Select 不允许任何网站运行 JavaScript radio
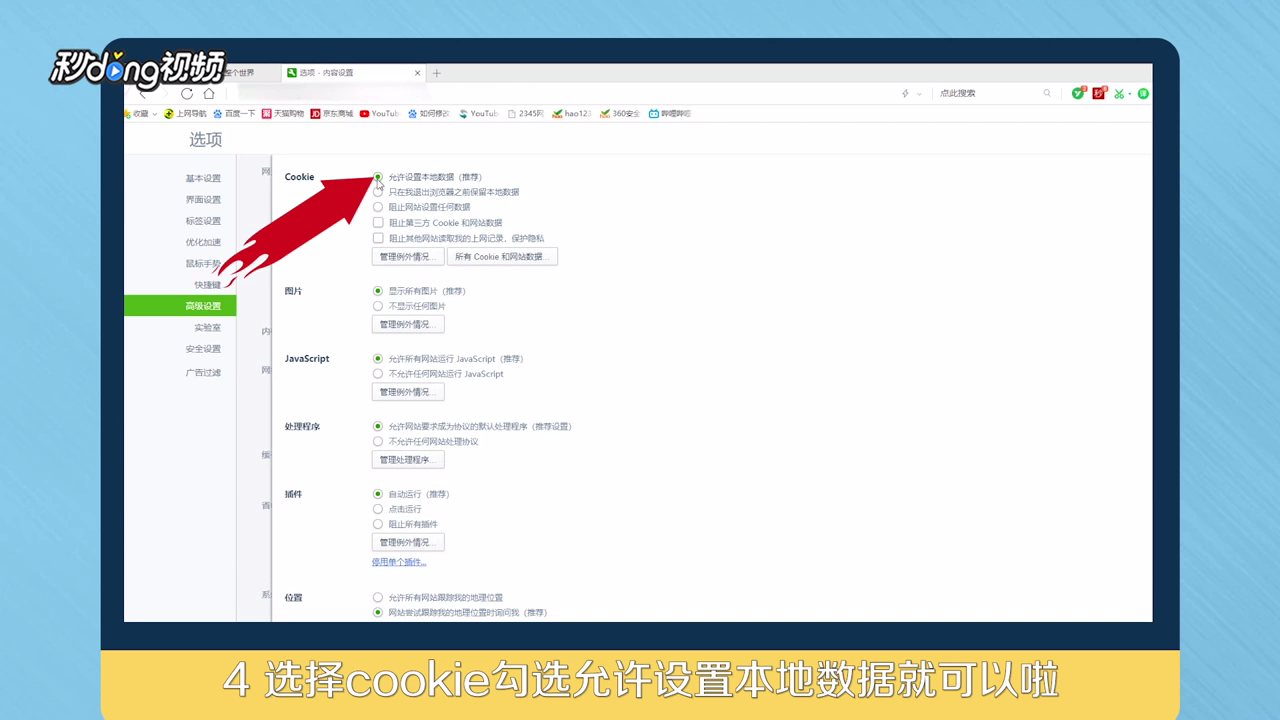Image resolution: width=1280 pixels, height=720 pixels. click(x=378, y=374)
